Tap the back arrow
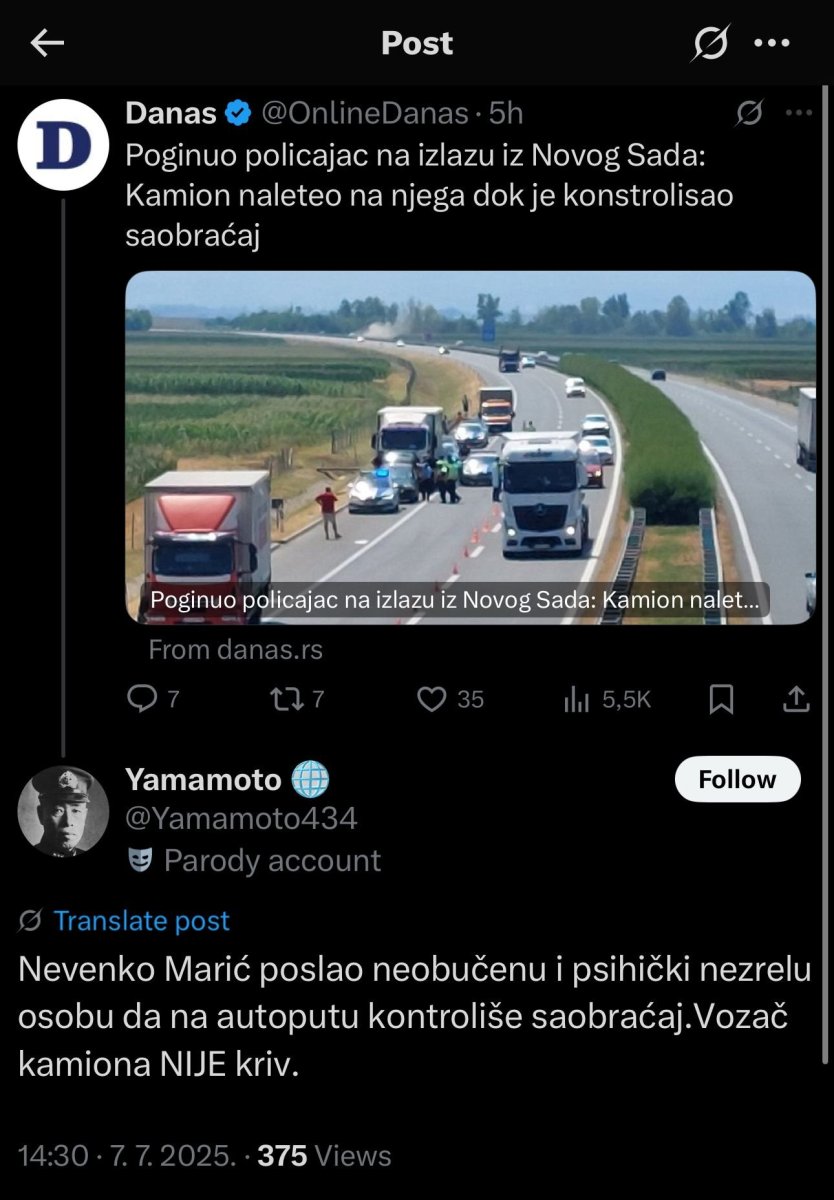This screenshot has width=834, height=1200. click(x=47, y=43)
